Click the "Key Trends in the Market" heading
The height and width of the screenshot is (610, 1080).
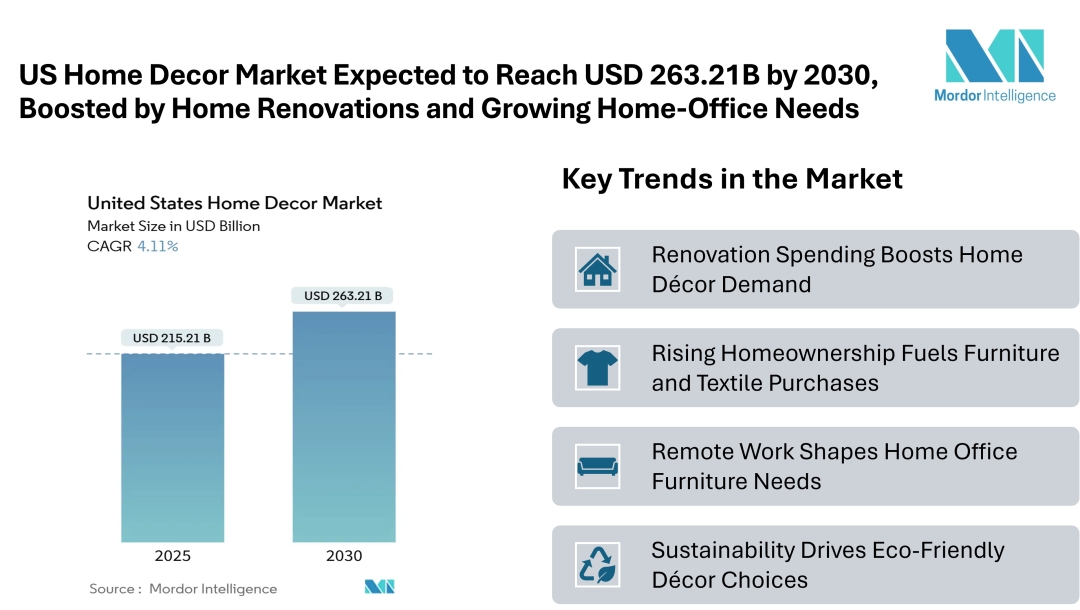(x=732, y=179)
